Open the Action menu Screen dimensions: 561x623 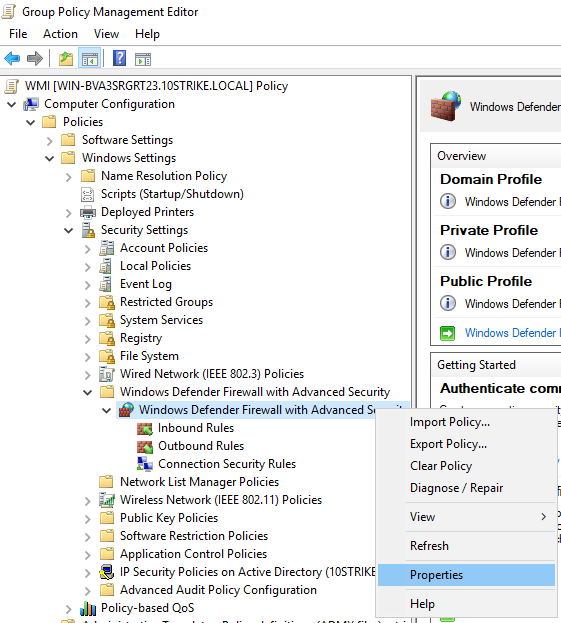pyautogui.click(x=60, y=34)
